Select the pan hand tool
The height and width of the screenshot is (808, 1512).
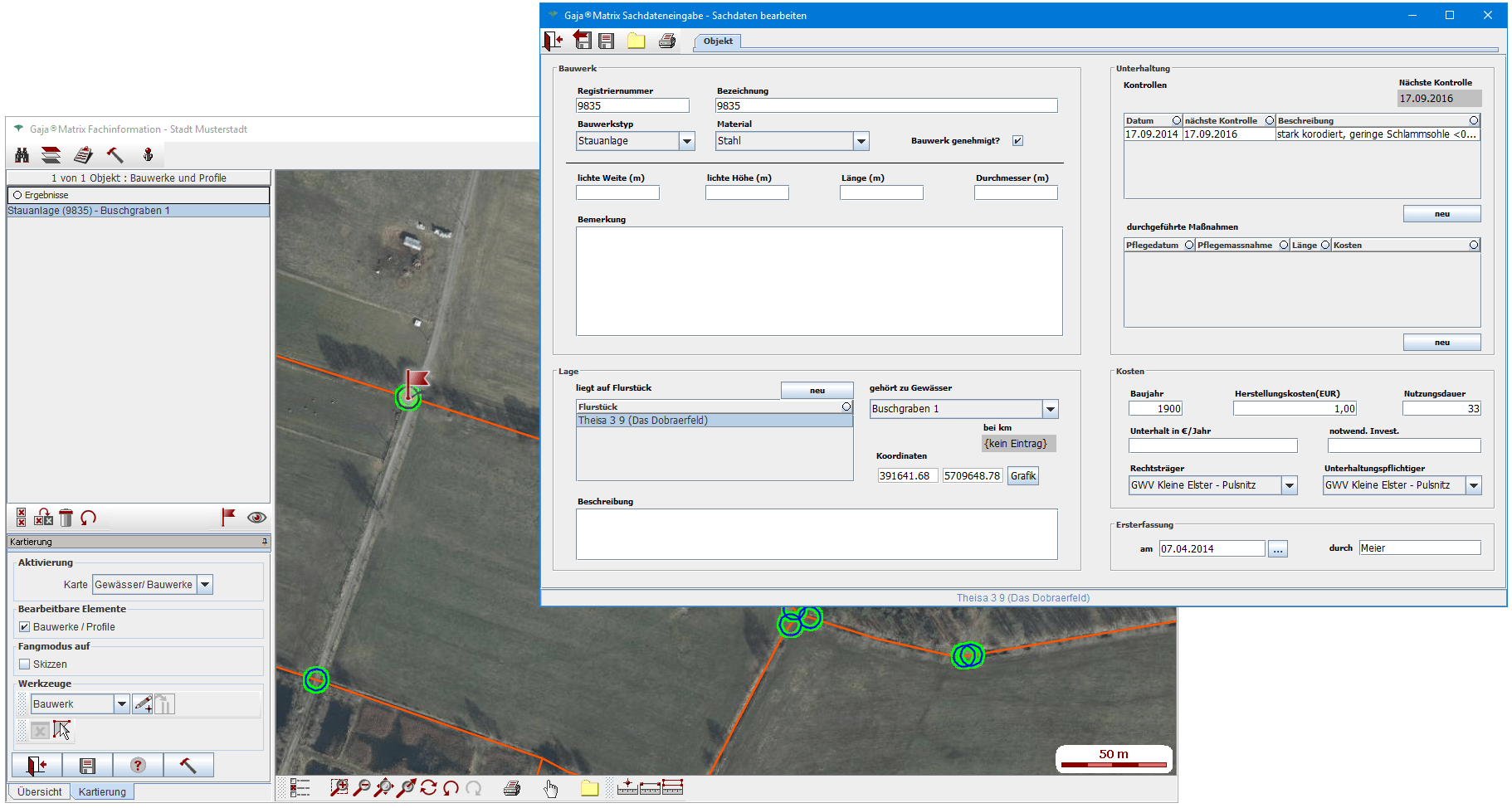551,788
